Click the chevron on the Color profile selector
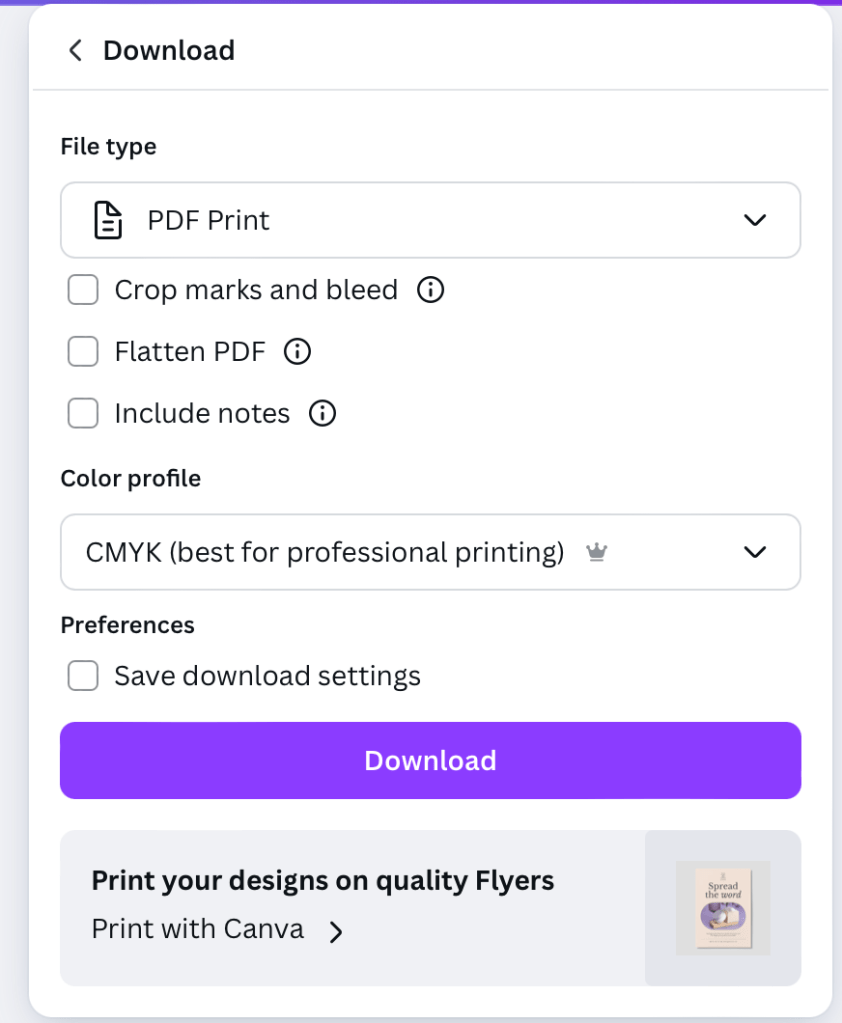This screenshot has width=842, height=1023. pos(755,552)
